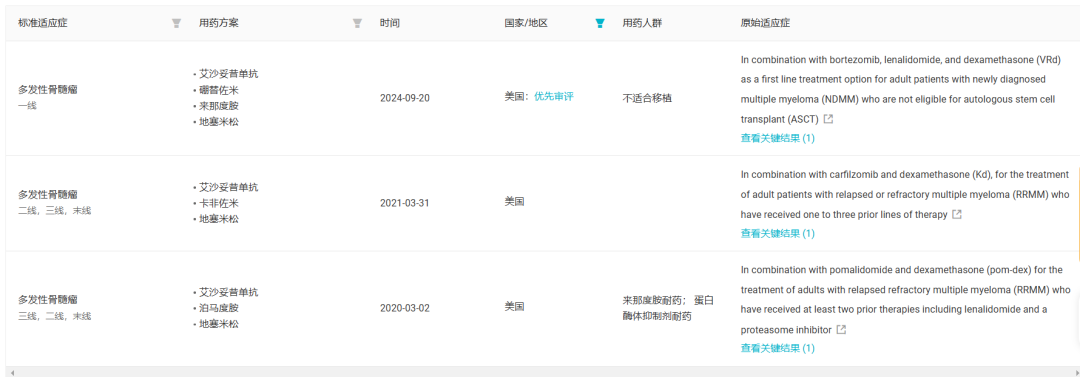Click 多发性骨髓瘤 in the 二线，三线，末线 row
The width and height of the screenshot is (1080, 377).
[48, 194]
